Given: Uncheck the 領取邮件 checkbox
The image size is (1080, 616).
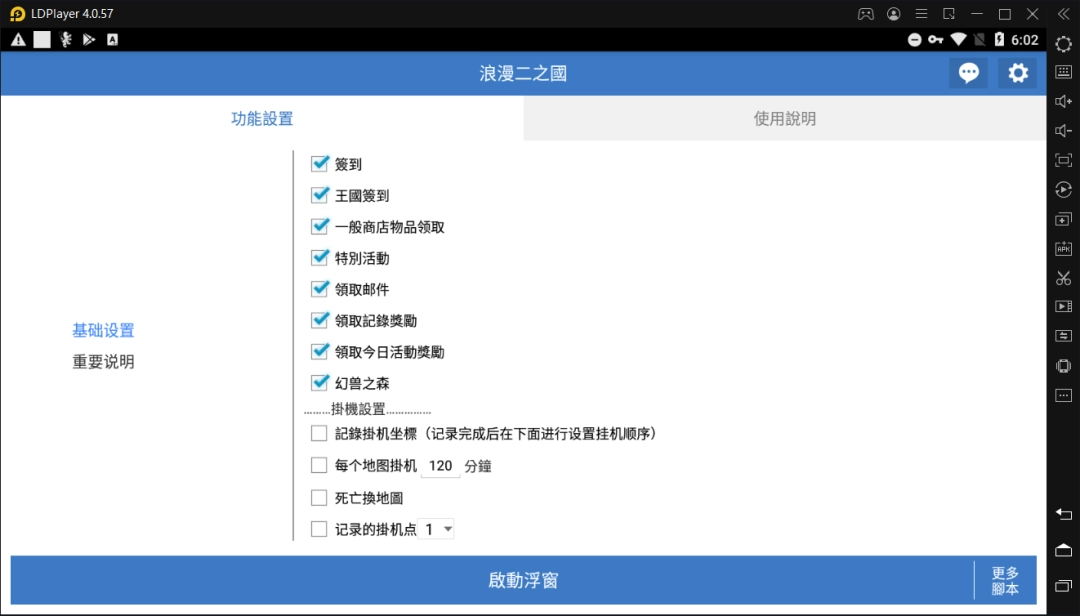Looking at the screenshot, I should pyautogui.click(x=319, y=289).
